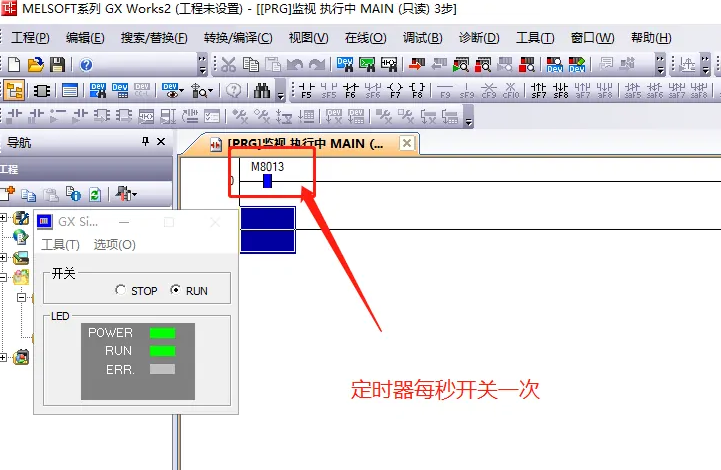The height and width of the screenshot is (470, 721).
Task: Insert coil using F7 icon
Action: 395,91
